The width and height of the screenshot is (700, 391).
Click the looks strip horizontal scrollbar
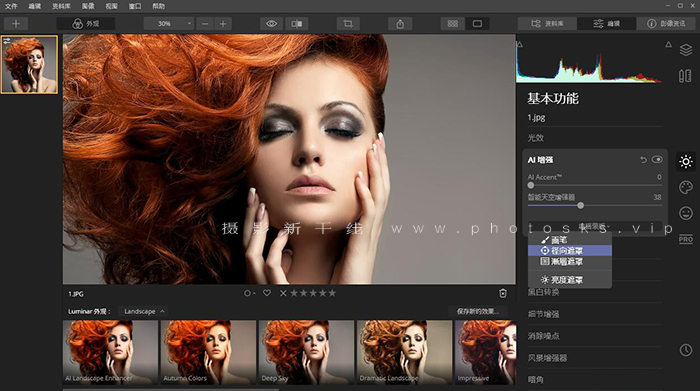171,389
